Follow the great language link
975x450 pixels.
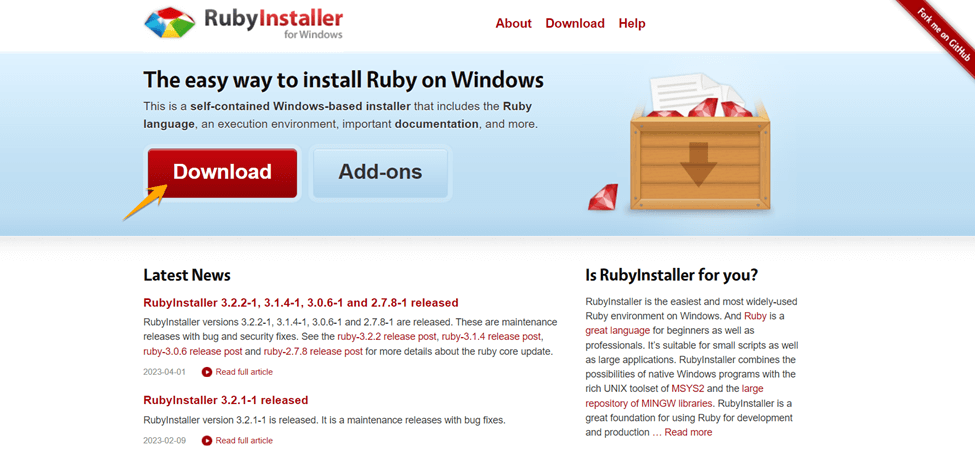(x=617, y=331)
